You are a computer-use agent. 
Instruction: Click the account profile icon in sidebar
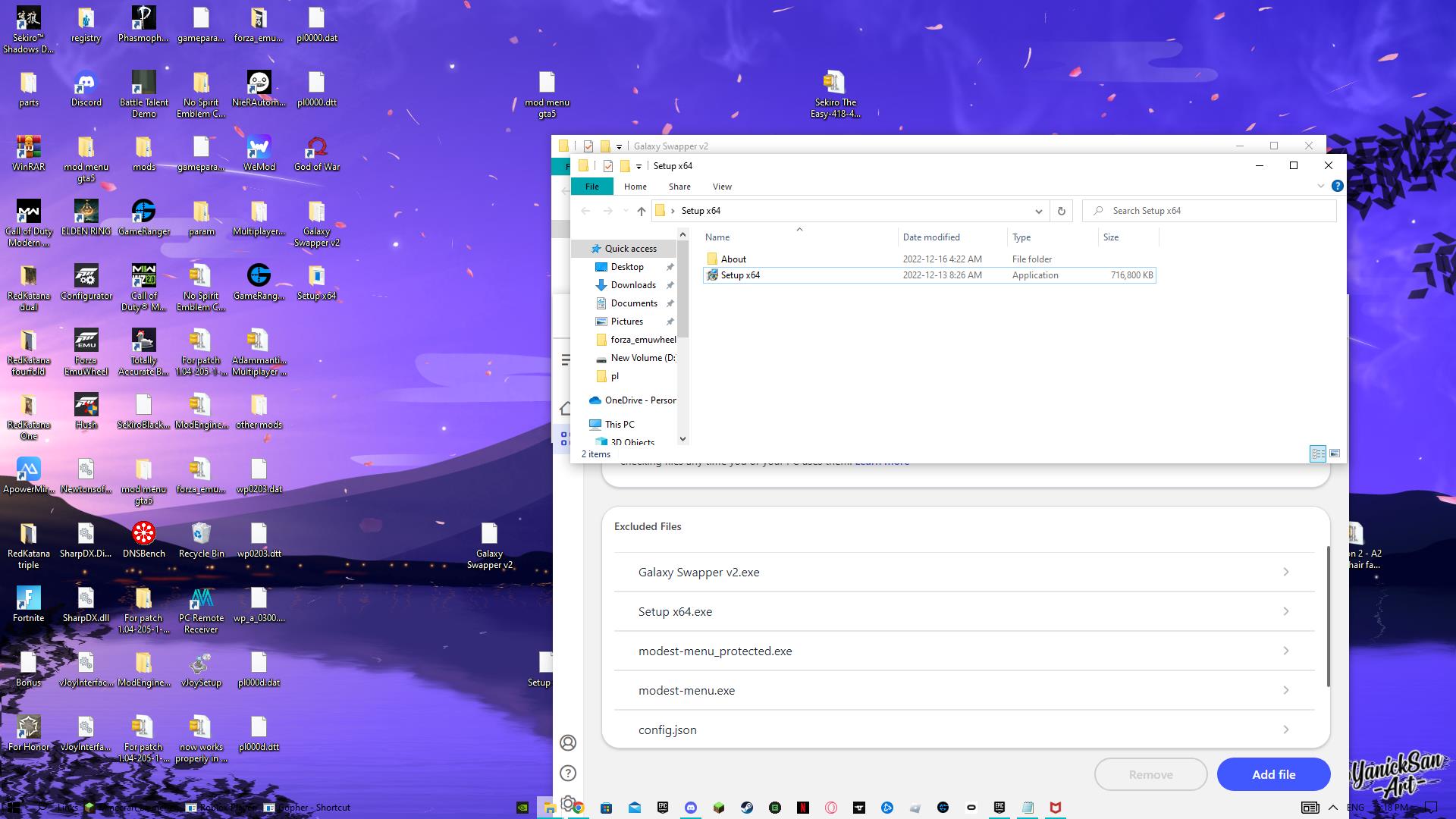568,742
